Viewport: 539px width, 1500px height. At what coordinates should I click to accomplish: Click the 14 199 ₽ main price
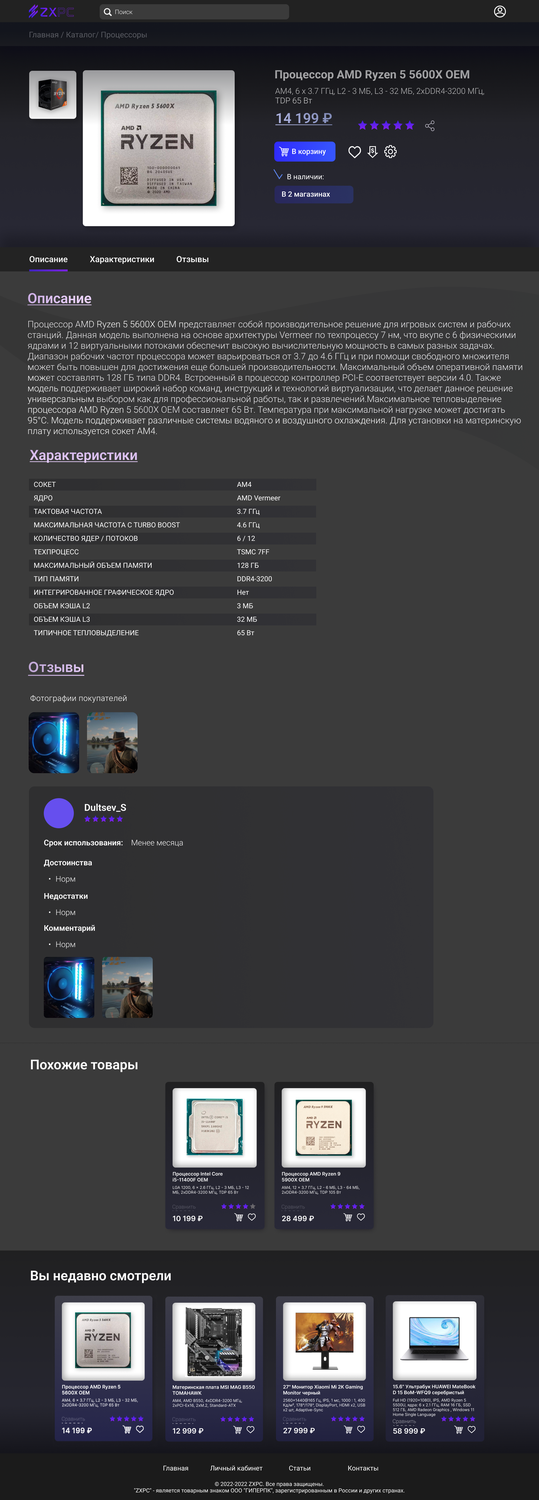(x=303, y=119)
